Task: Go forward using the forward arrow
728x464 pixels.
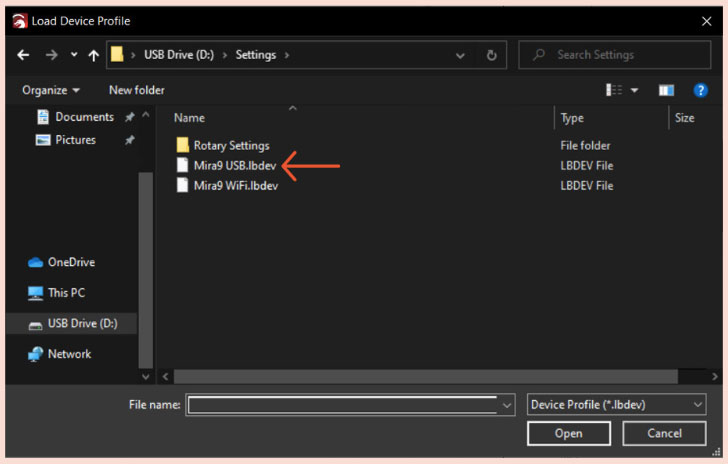Action: [51, 55]
